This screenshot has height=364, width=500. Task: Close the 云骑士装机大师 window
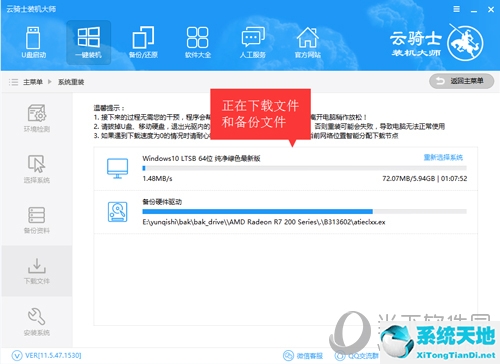point(491,10)
